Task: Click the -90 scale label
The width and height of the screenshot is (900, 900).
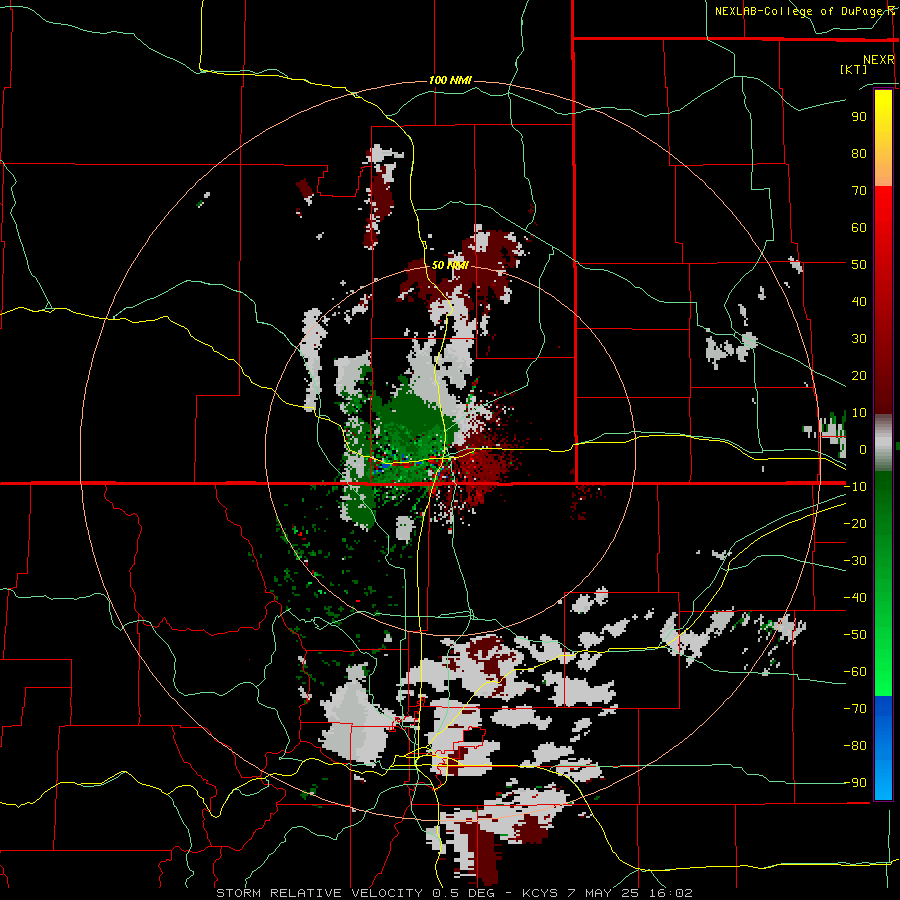Action: pos(855,783)
